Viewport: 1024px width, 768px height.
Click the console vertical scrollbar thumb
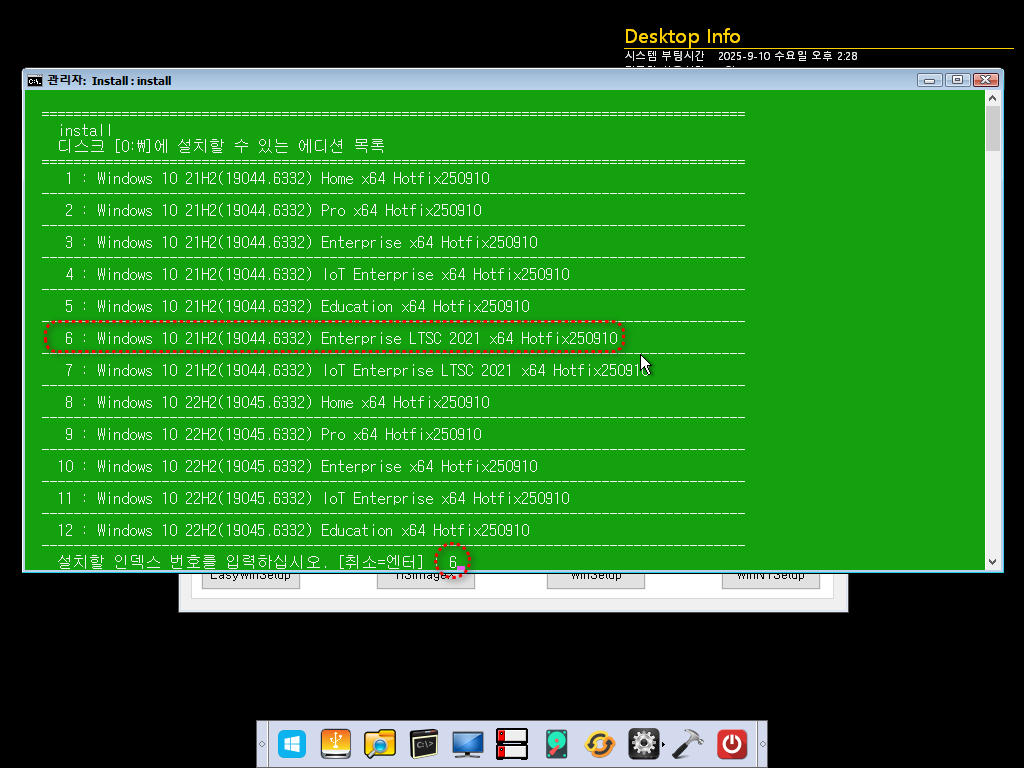coord(993,128)
